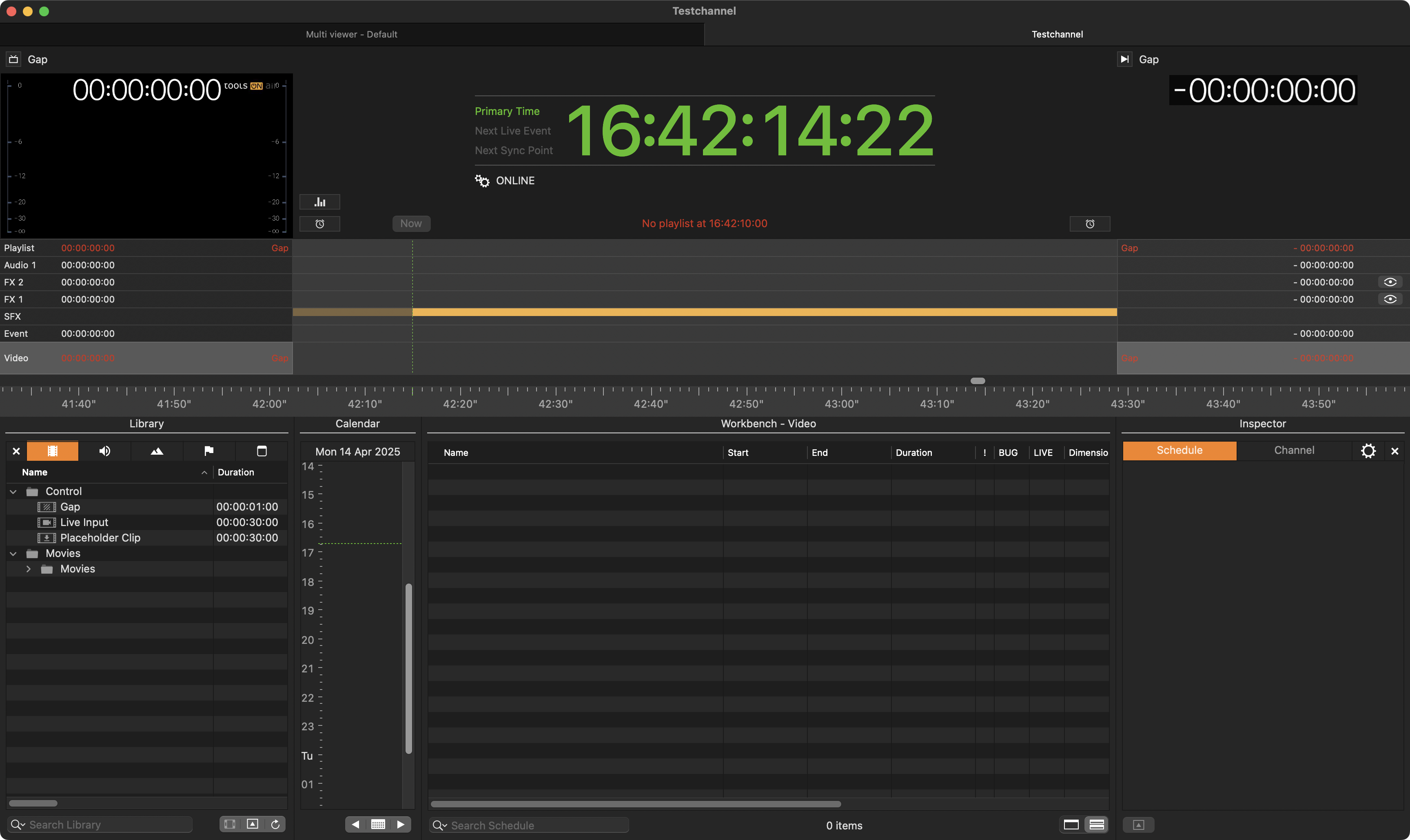Switch to Multi viewer - Default tab
1410x840 pixels.
coord(352,34)
